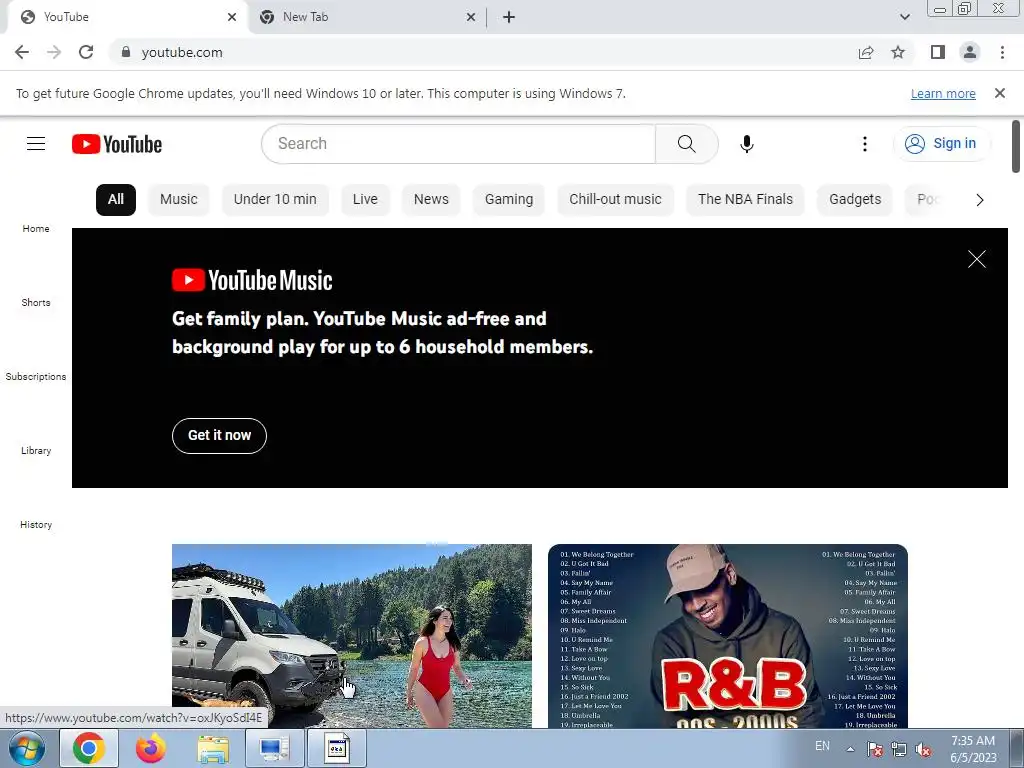Screen dimensions: 1024x768
Task: Open Chrome three-dot menu
Action: [1002, 52]
